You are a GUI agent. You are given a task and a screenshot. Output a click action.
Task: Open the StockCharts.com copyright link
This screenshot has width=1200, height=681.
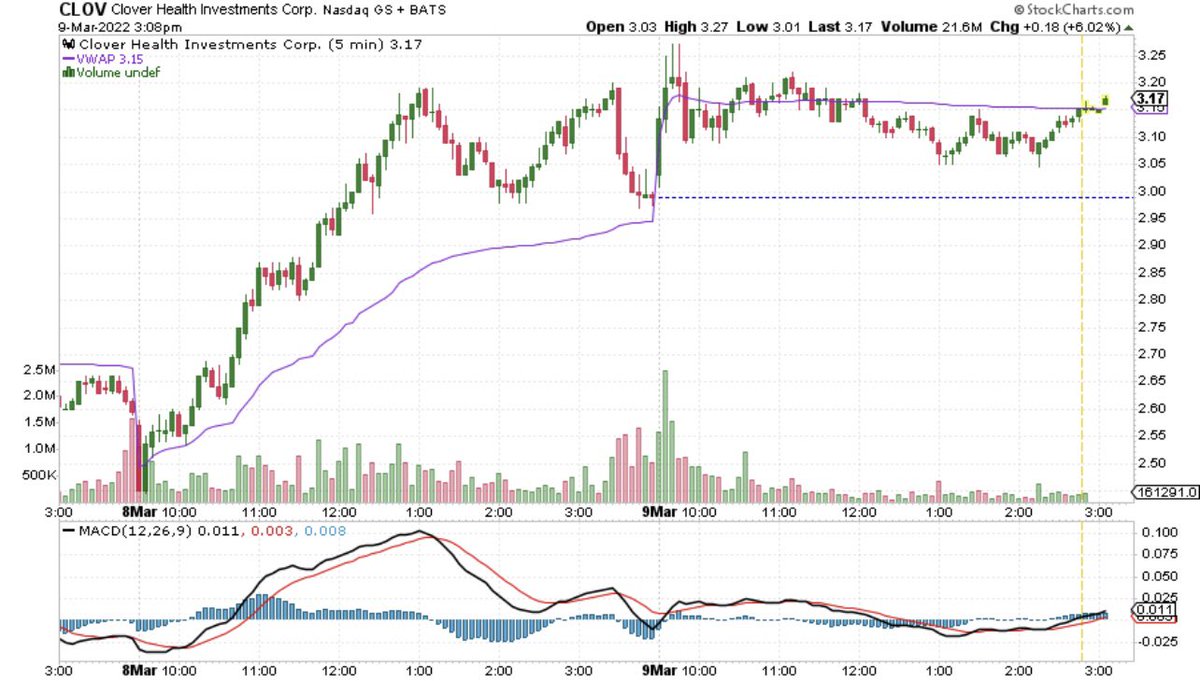click(1072, 9)
